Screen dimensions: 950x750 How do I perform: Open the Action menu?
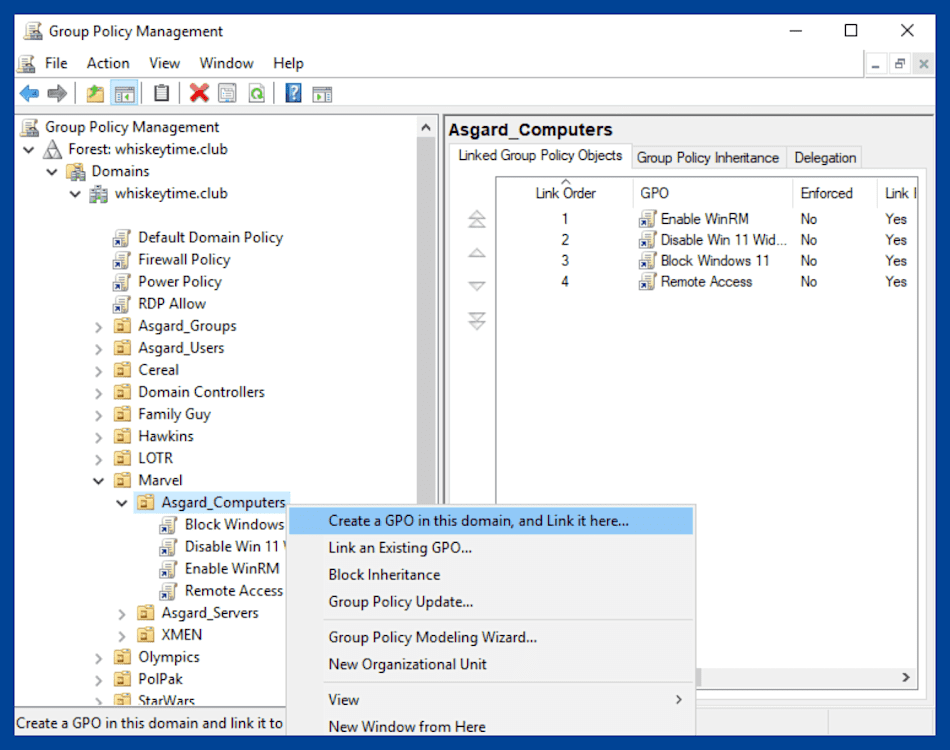coord(107,62)
